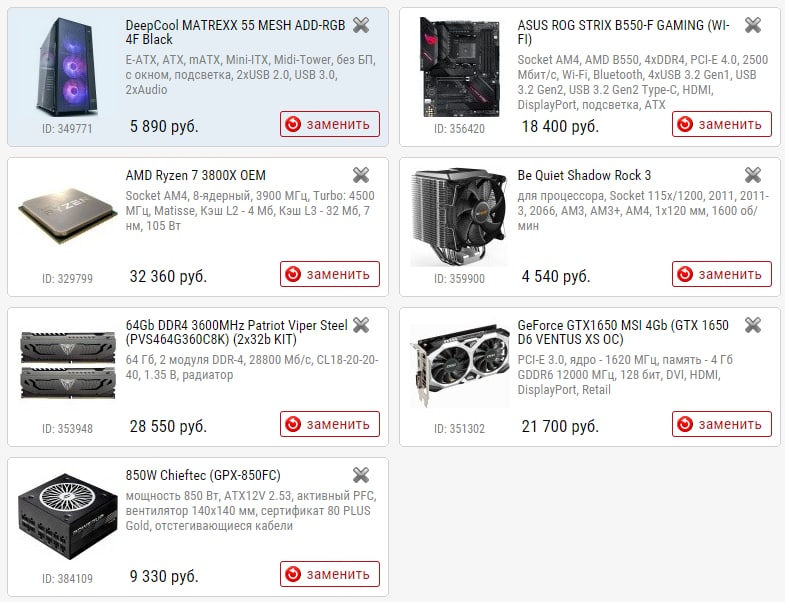This screenshot has height=602, width=785.
Task: Replace the Be Quiet cooler
Action: tap(722, 274)
